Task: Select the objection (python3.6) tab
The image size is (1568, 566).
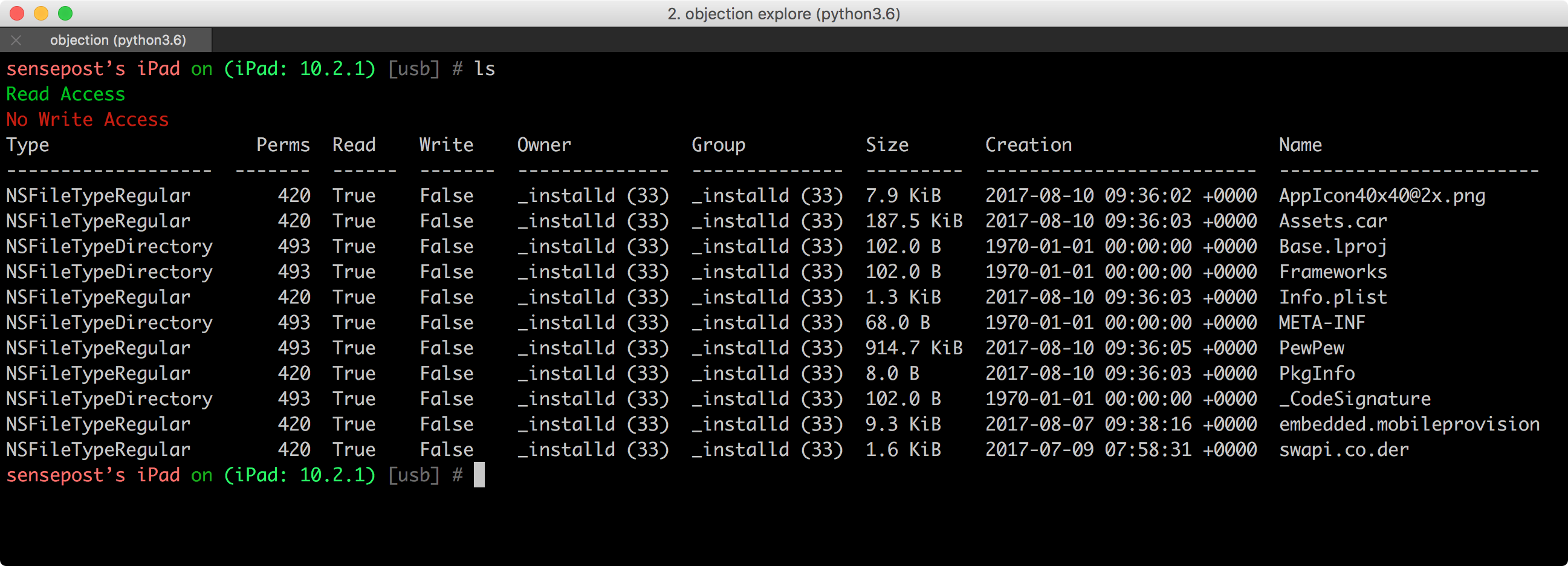Action: (x=117, y=40)
